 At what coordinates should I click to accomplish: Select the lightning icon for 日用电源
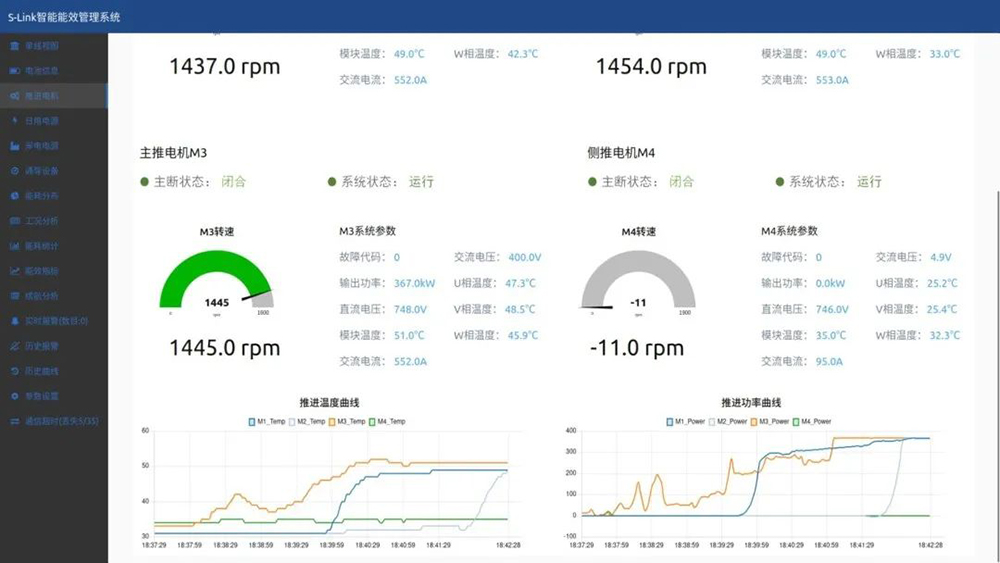(x=14, y=121)
